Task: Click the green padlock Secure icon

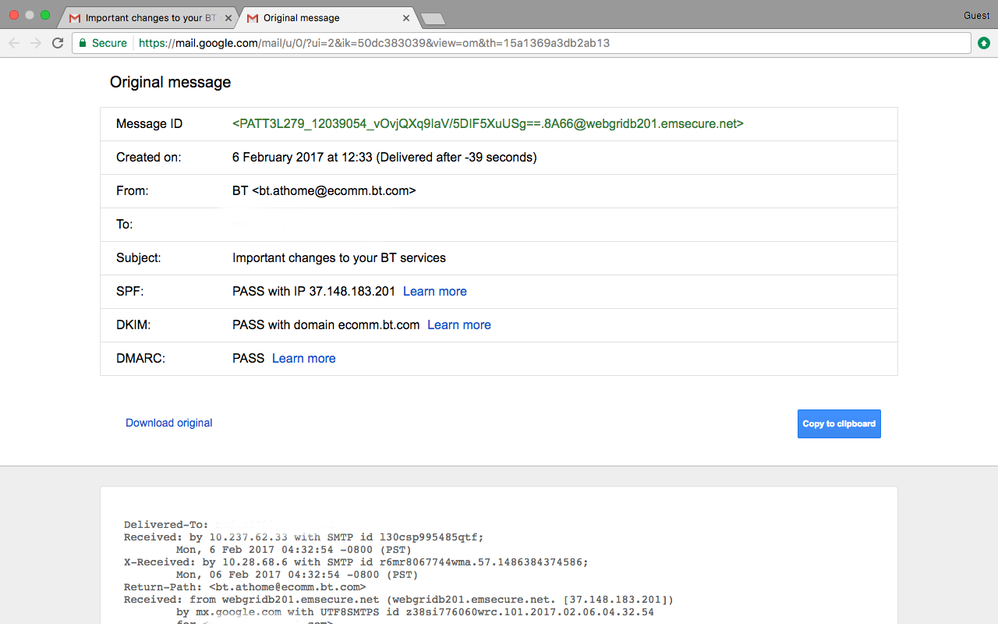Action: click(x=82, y=43)
